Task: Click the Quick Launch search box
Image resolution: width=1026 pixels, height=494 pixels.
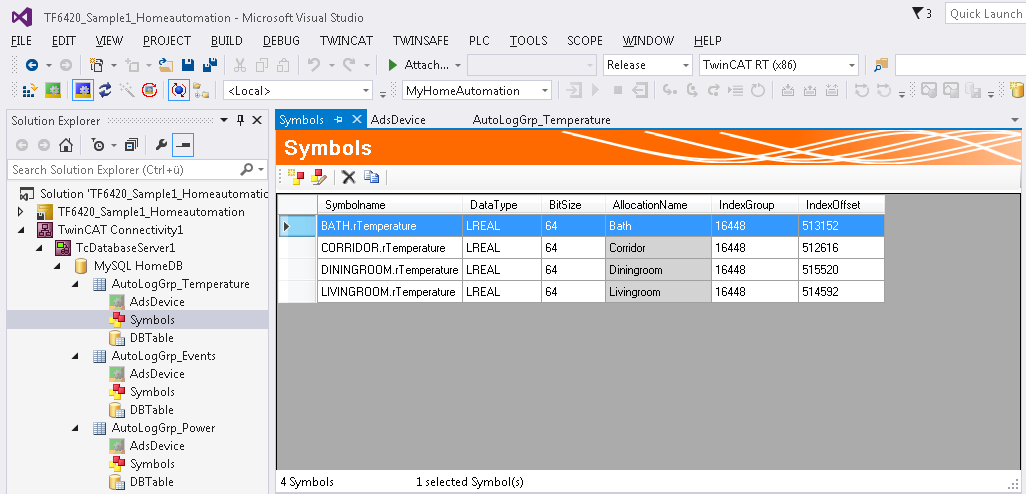Action: click(985, 14)
